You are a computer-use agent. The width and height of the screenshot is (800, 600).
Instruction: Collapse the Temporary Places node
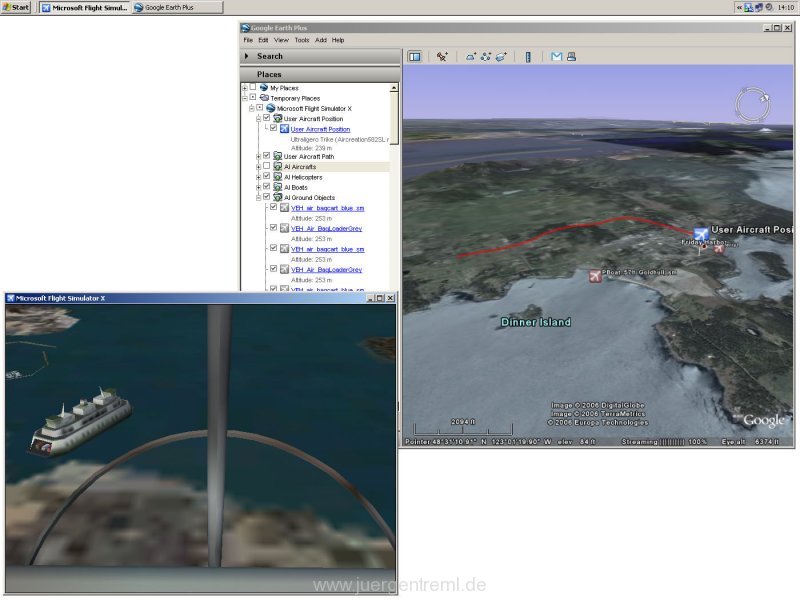tap(244, 98)
